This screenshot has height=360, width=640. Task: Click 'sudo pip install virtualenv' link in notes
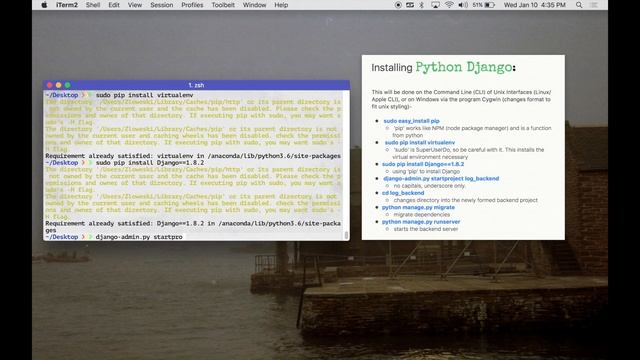[420, 142]
